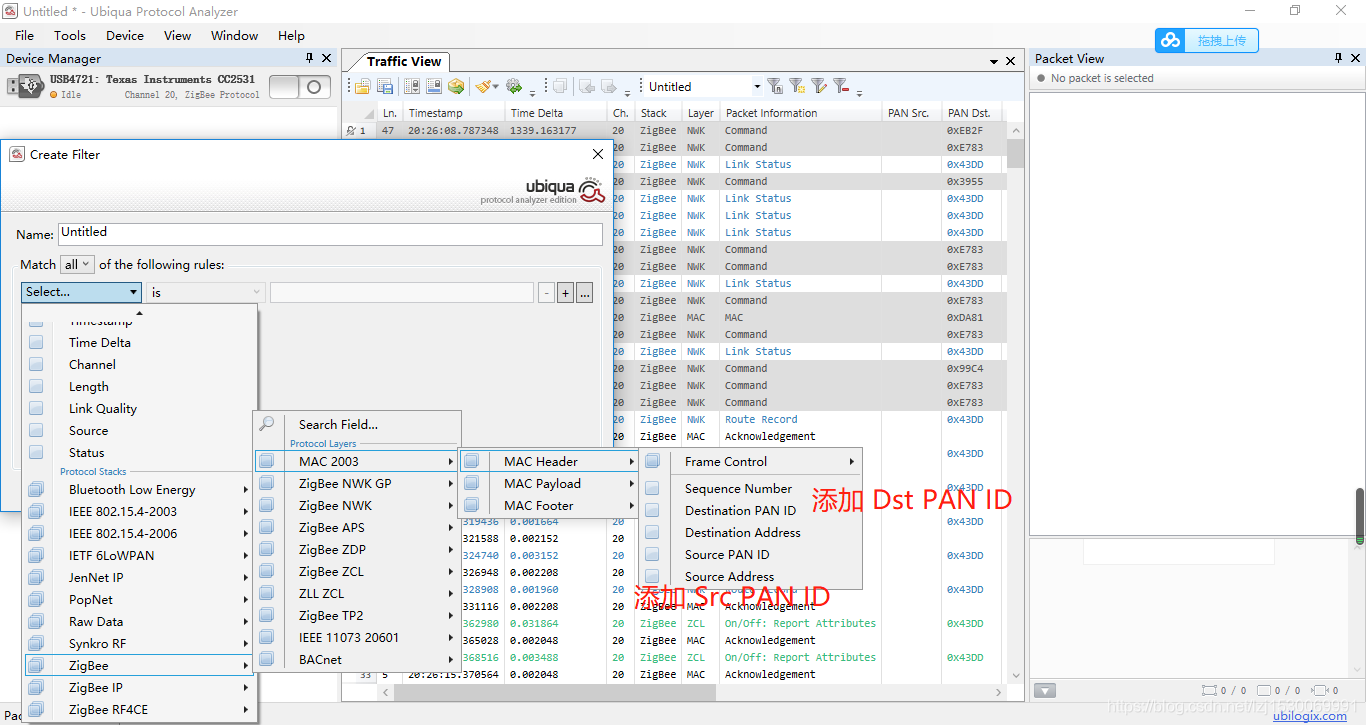Tick the Source field checkbox

[36, 430]
